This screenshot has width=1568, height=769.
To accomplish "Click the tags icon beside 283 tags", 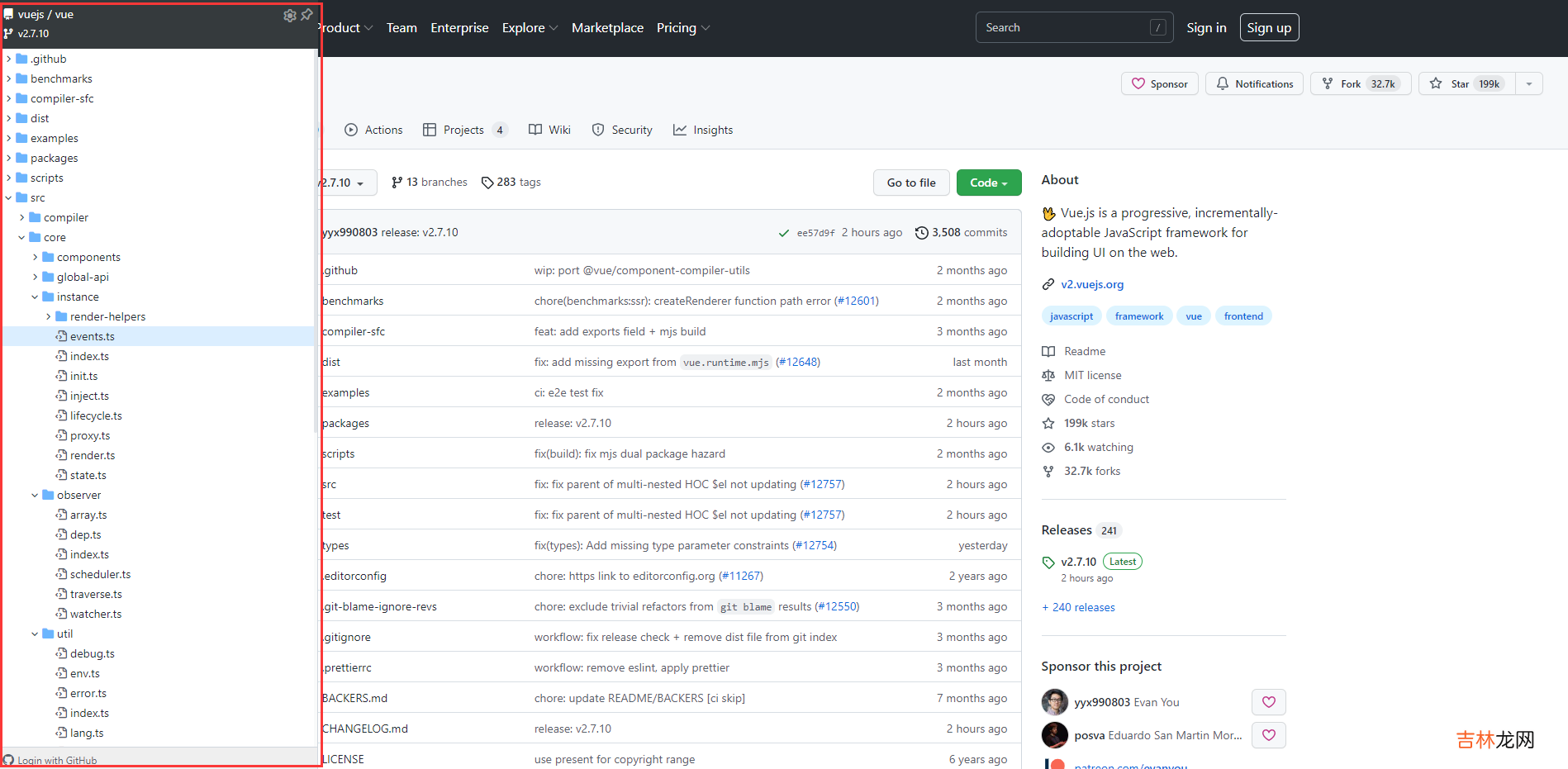I will (x=487, y=183).
